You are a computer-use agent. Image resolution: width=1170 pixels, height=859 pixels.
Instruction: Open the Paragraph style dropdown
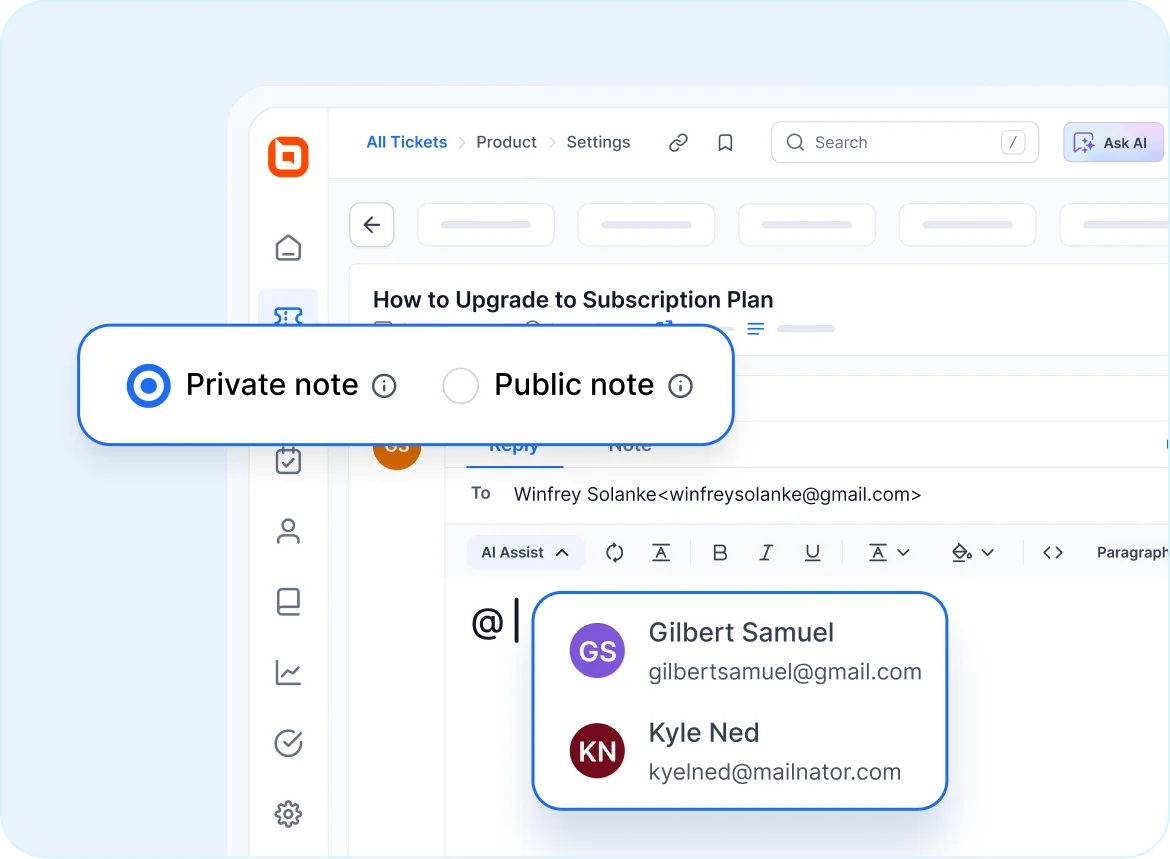pos(1131,552)
